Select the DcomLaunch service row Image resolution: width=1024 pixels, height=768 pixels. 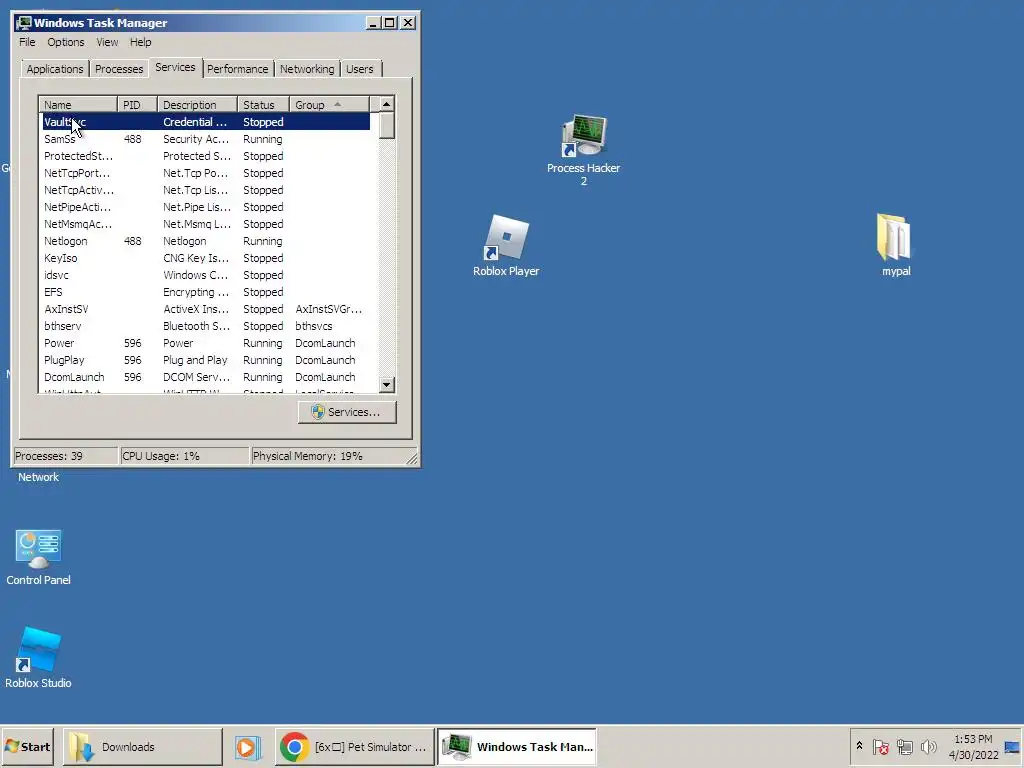[x=206, y=377]
